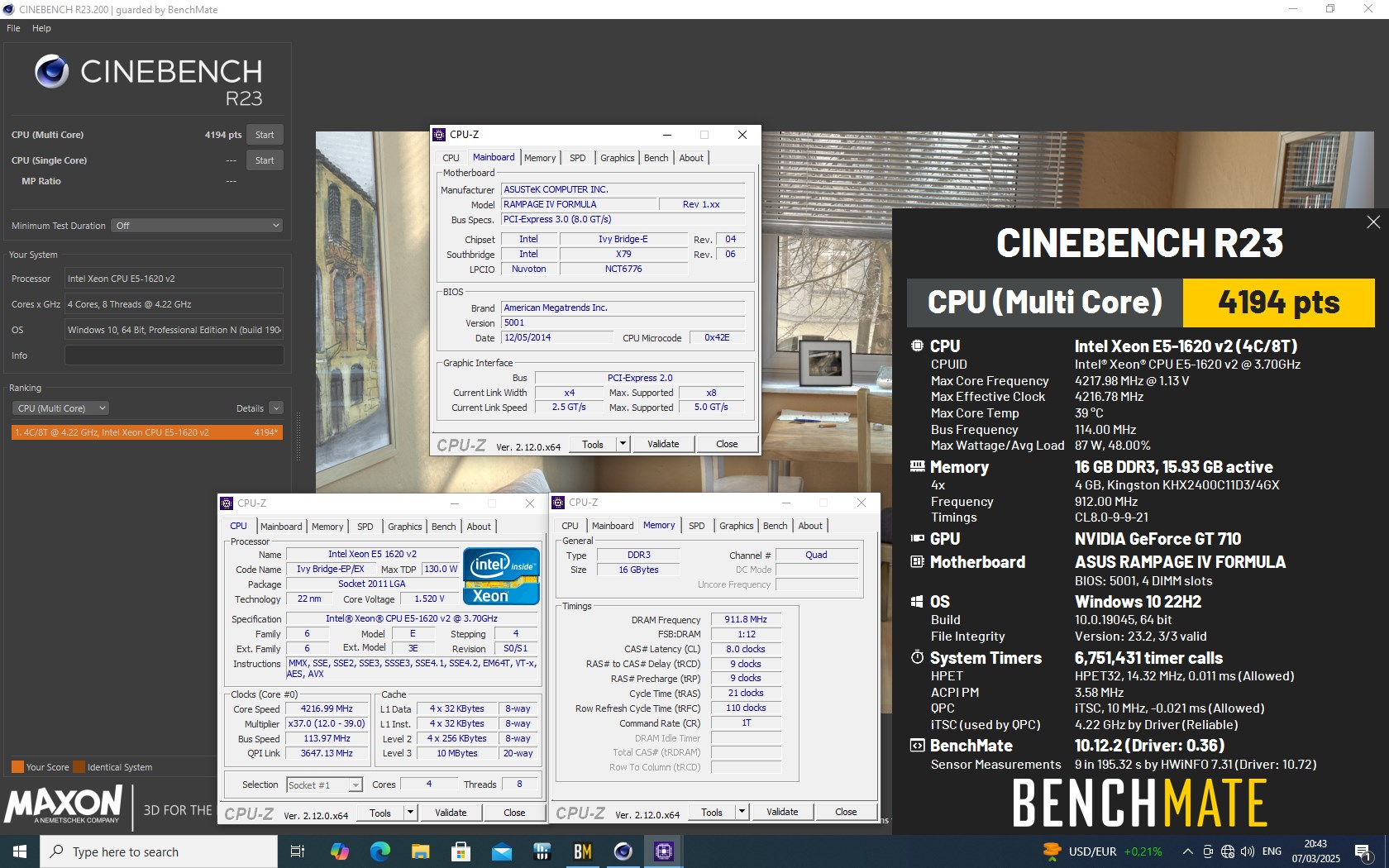Open the Cinebench File menu

point(13,28)
